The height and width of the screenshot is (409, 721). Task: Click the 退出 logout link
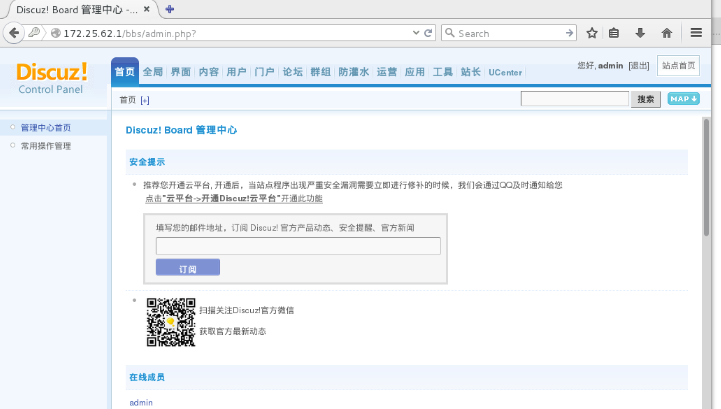click(639, 66)
